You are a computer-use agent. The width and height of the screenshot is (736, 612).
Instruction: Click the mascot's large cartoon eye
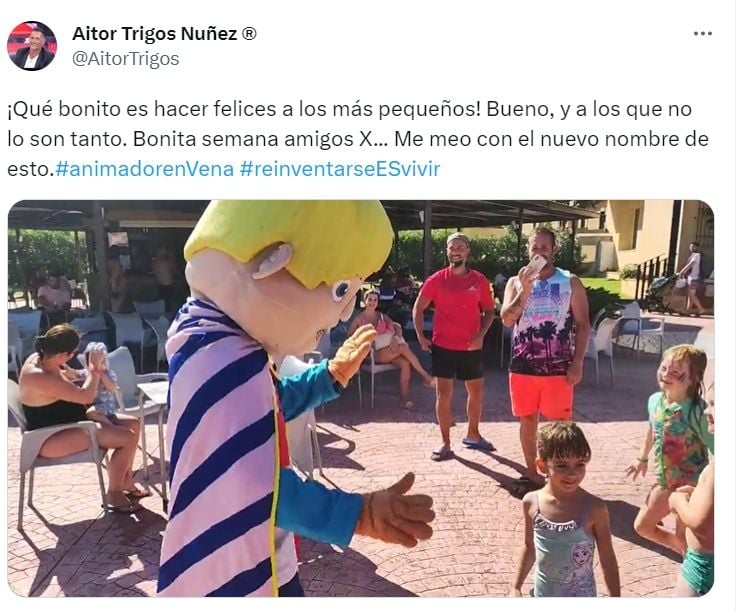(x=341, y=290)
